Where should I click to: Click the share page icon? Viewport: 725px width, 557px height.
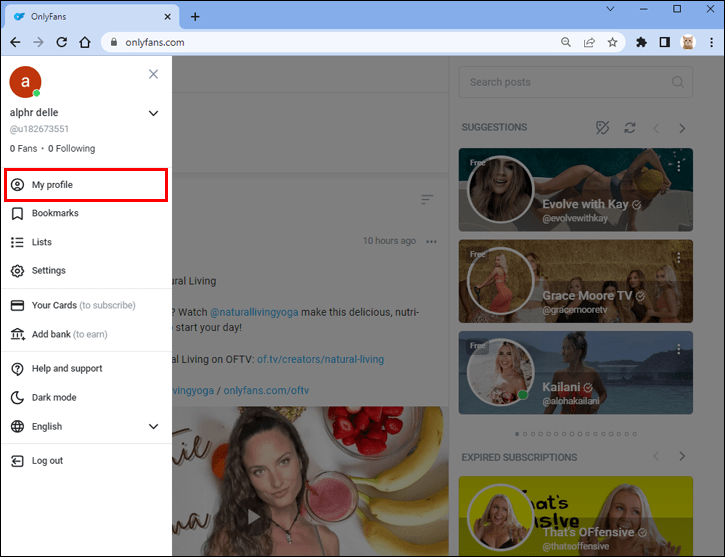589,43
